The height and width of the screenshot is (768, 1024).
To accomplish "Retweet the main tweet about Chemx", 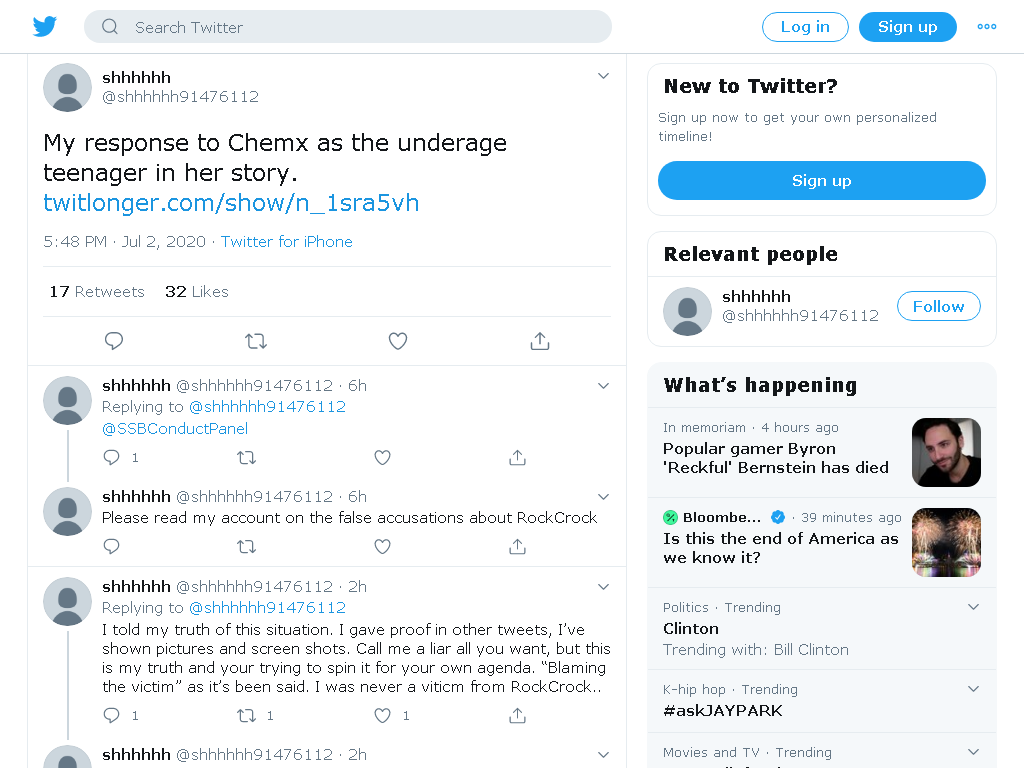I will [x=256, y=341].
